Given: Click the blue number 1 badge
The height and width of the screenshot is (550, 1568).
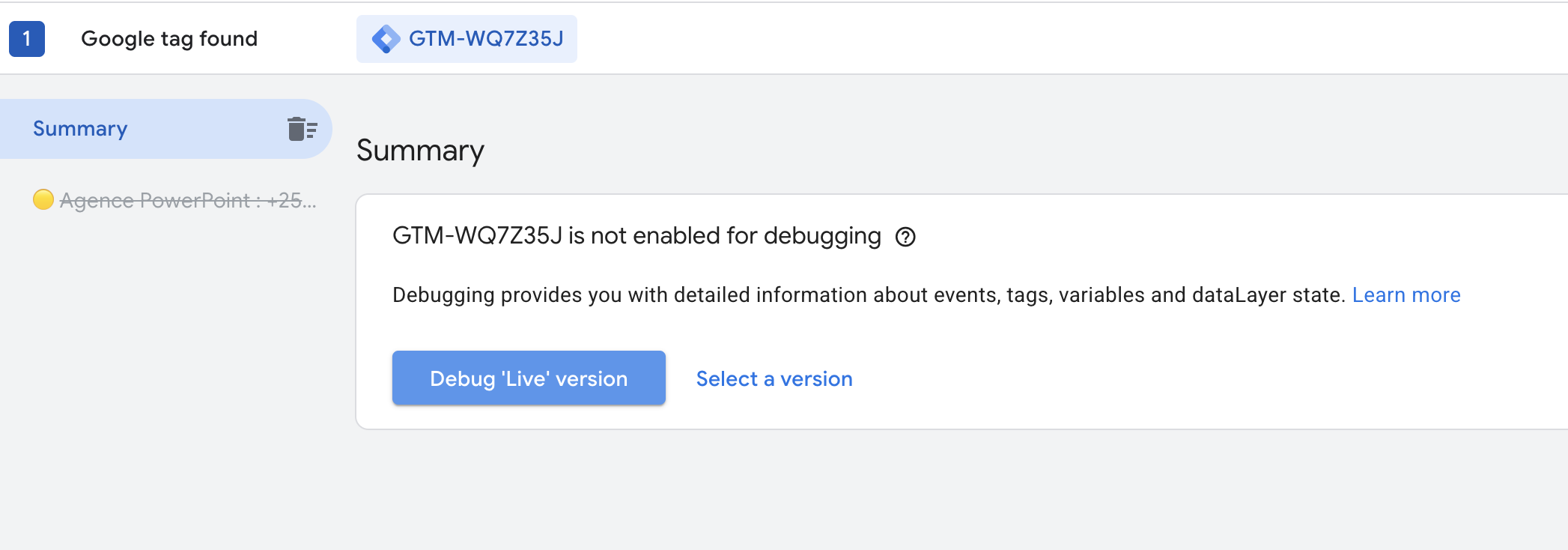Looking at the screenshot, I should (x=27, y=39).
